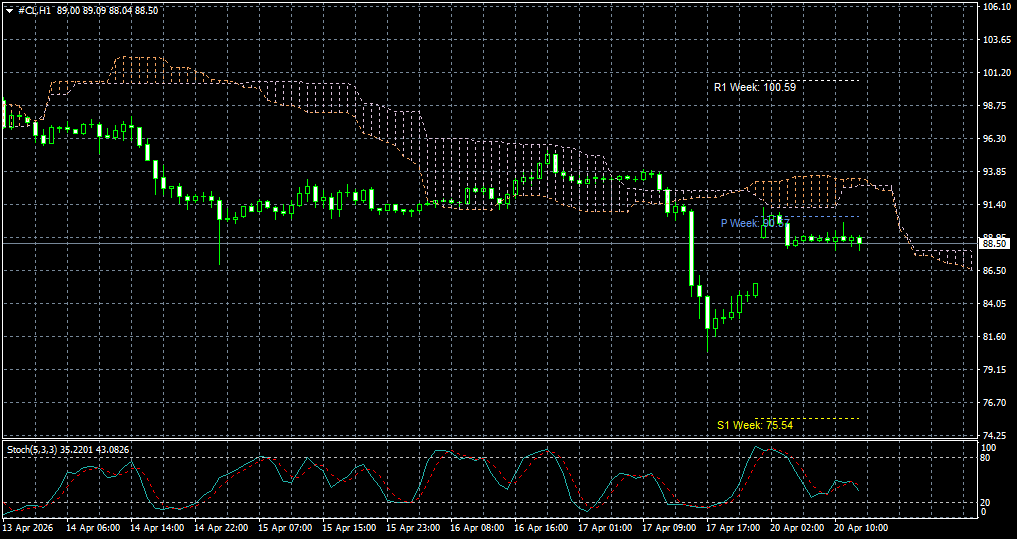
Task: Click the 84.05 price axis label
Action: [995, 304]
